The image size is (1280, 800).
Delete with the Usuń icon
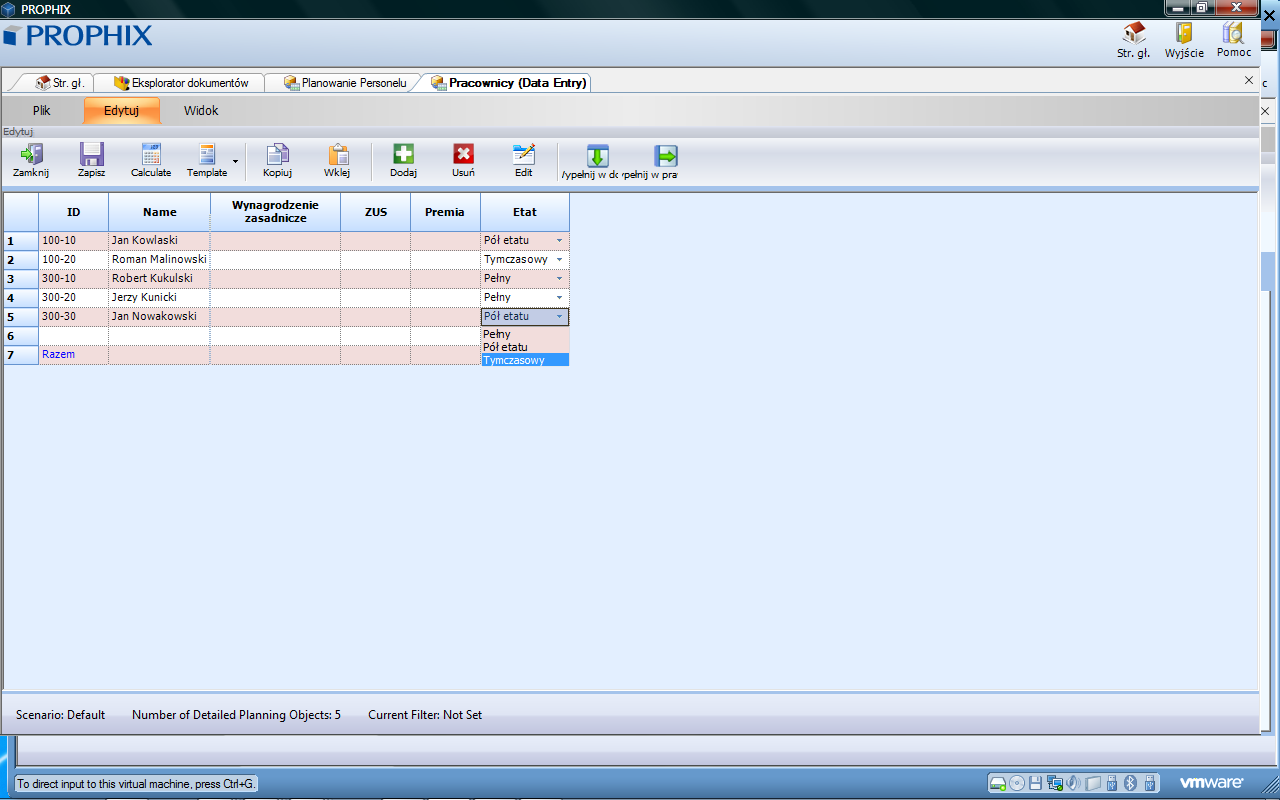(x=463, y=155)
